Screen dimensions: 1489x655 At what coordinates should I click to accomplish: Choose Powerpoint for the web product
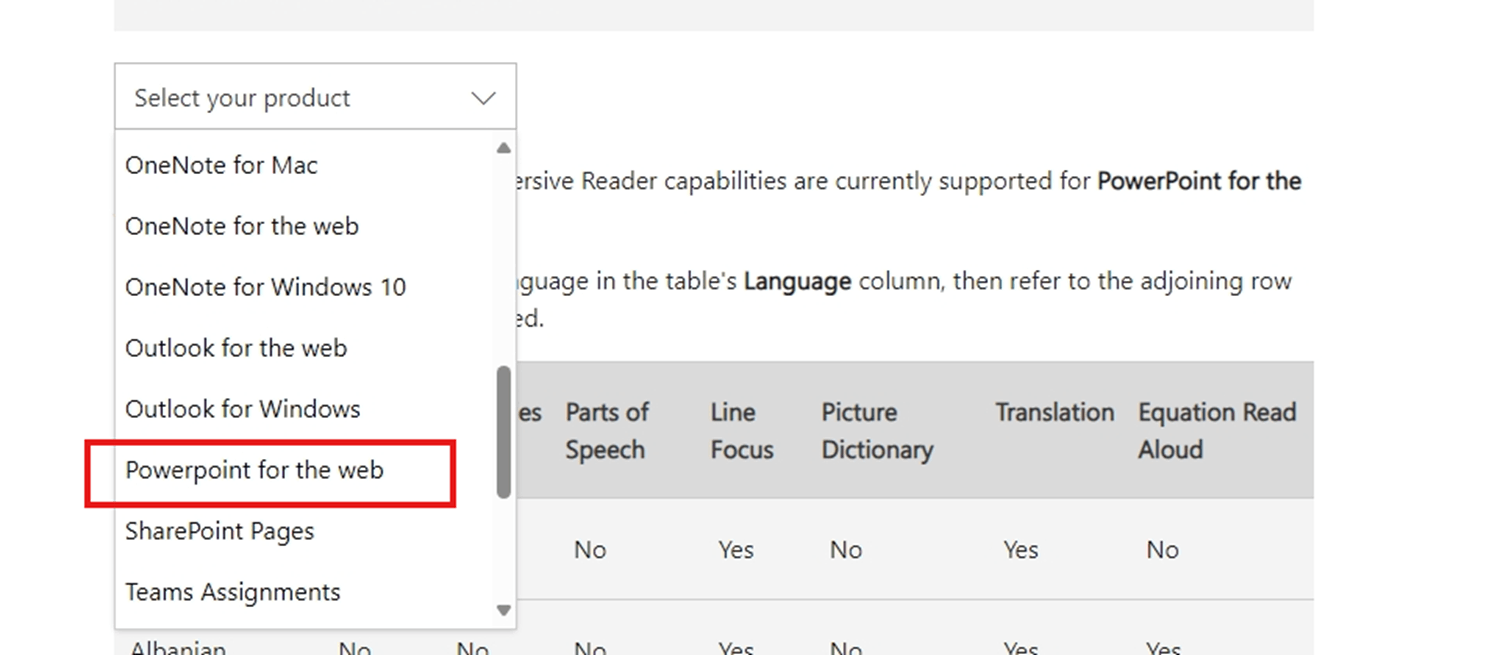tap(254, 470)
